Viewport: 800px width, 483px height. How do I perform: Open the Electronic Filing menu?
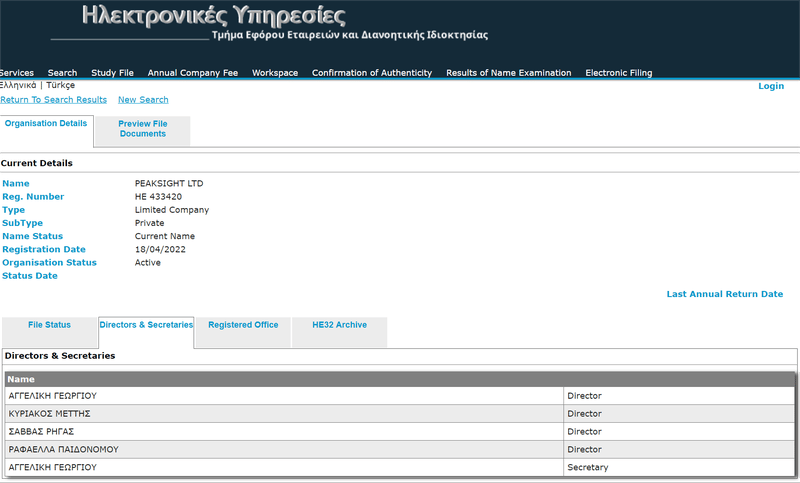click(621, 73)
